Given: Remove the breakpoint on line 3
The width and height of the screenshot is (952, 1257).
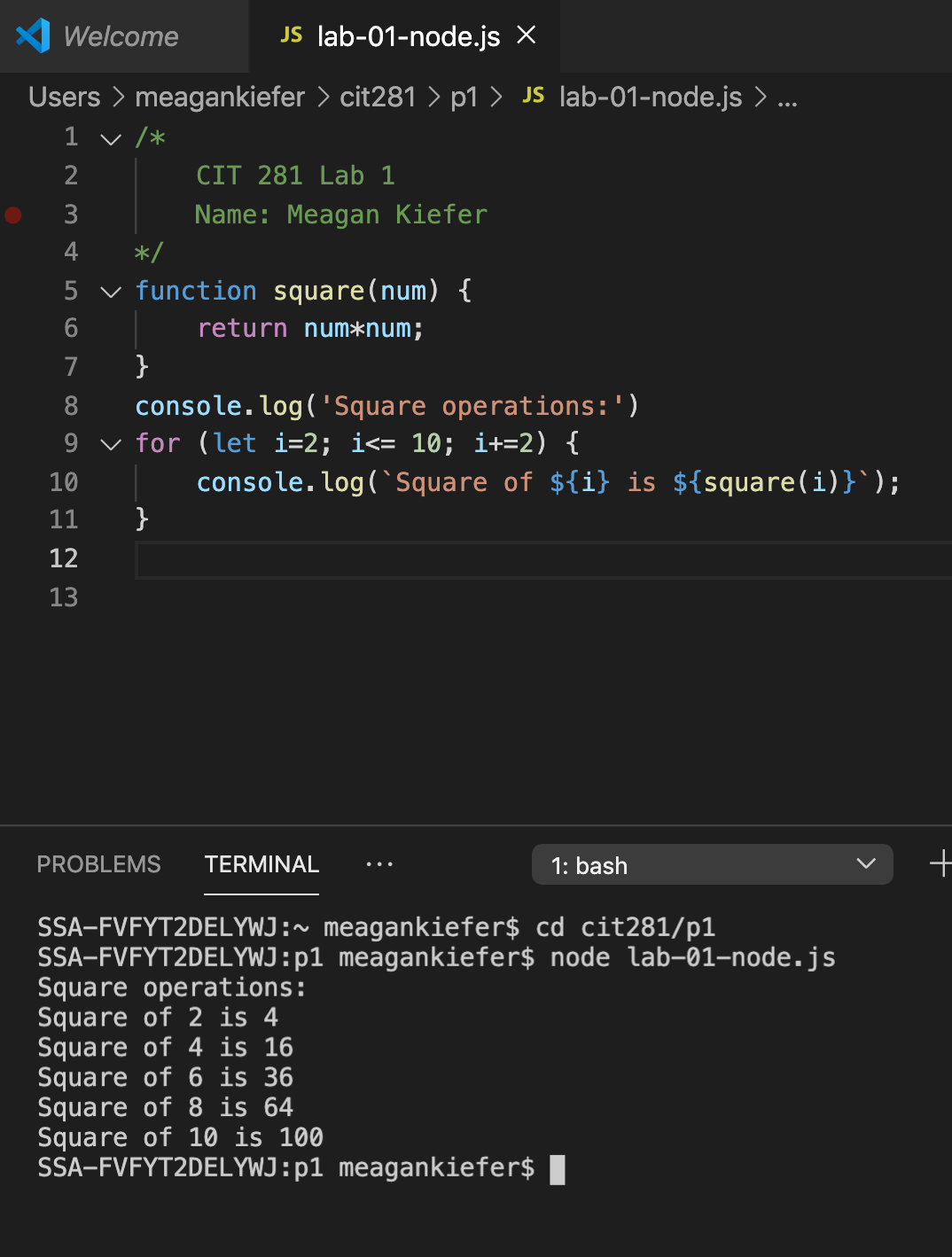Looking at the screenshot, I should pyautogui.click(x=13, y=215).
